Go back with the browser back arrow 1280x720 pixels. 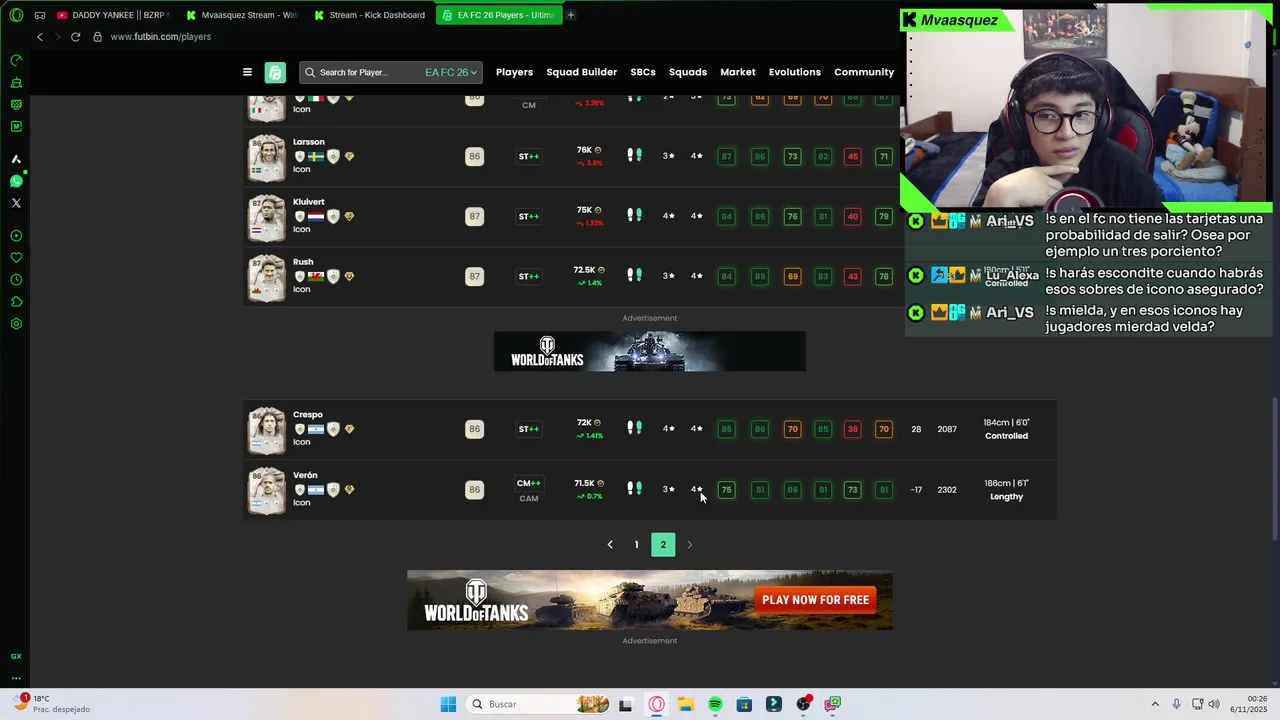point(40,37)
